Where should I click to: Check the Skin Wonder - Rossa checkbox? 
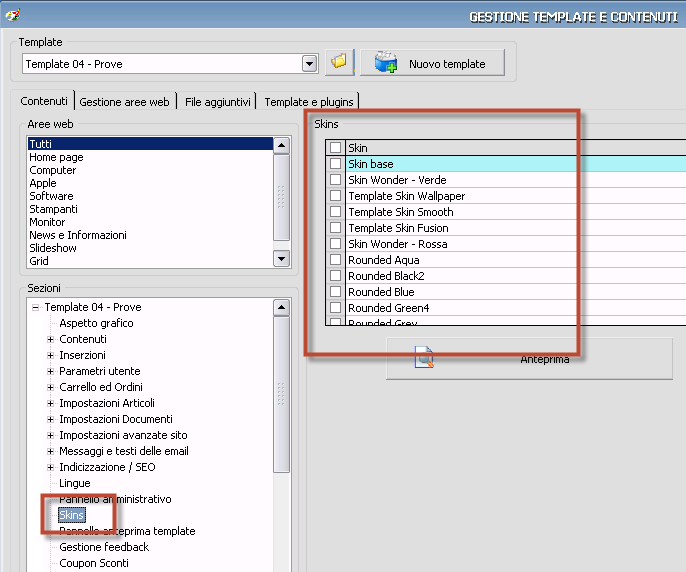(336, 244)
